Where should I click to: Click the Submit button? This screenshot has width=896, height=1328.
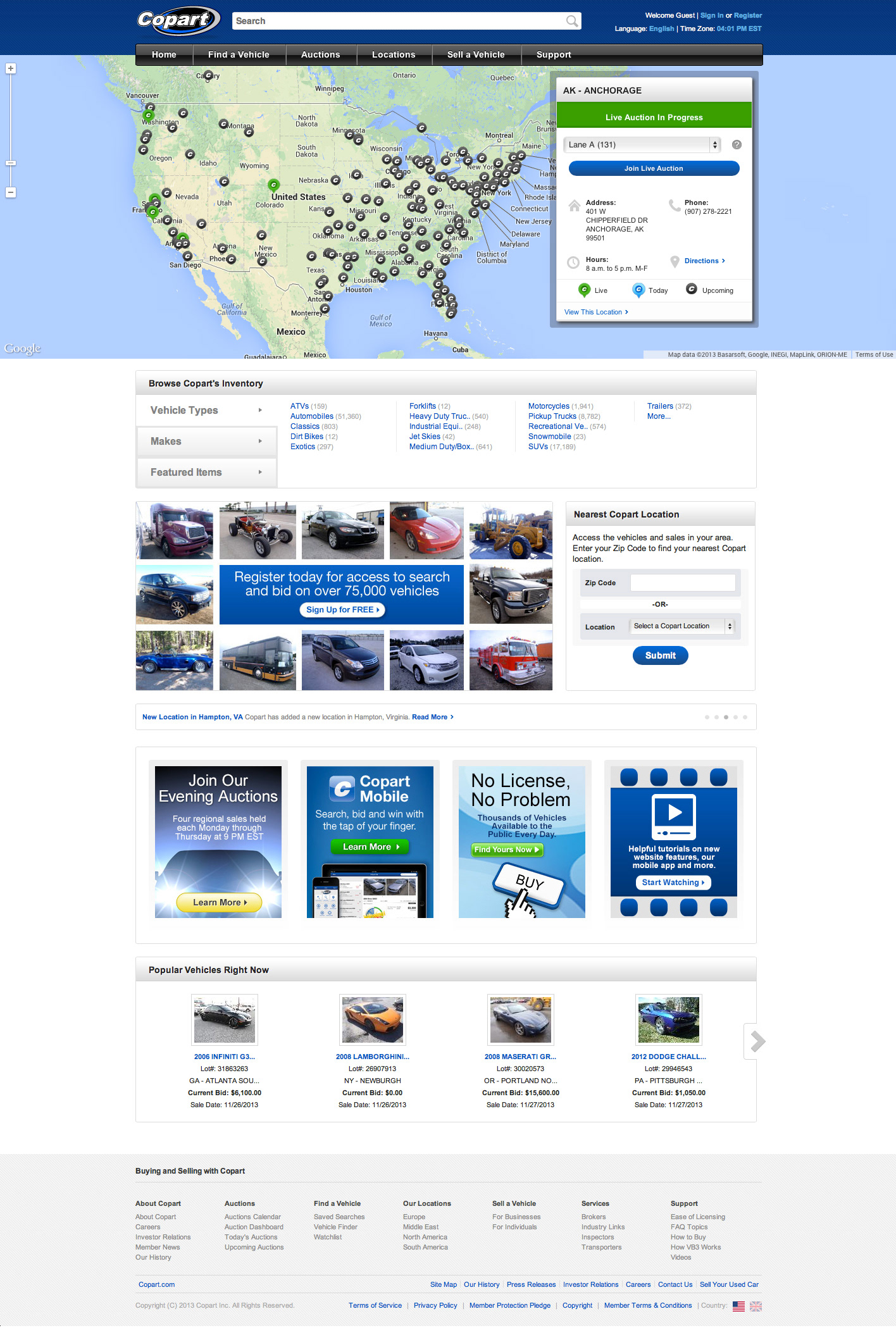tap(660, 656)
